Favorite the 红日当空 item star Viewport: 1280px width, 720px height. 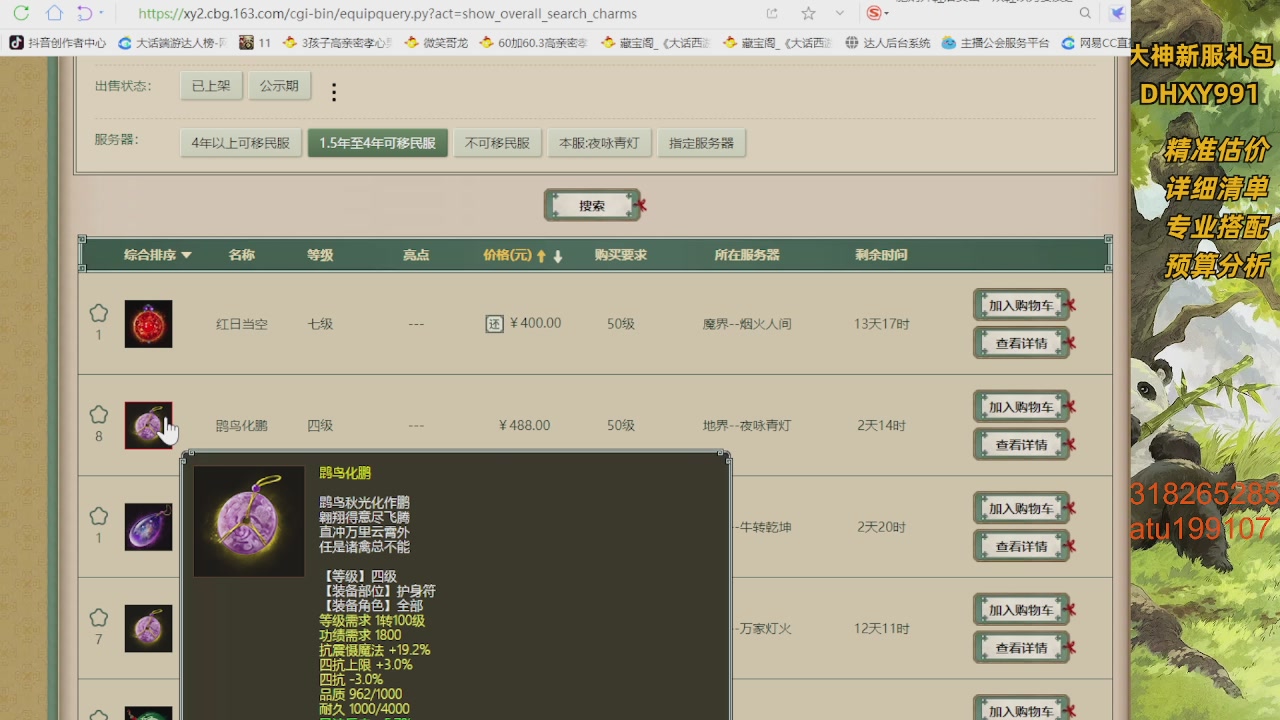coord(98,313)
